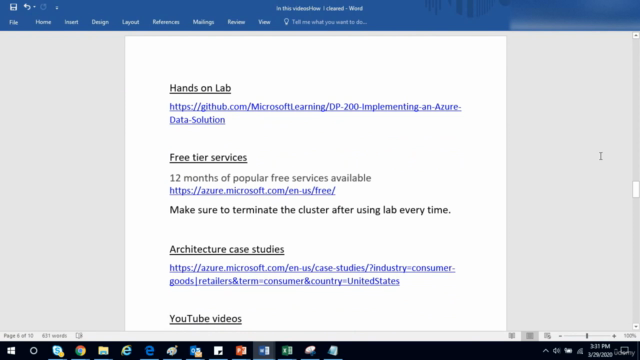Open the azure.microsoft.com free services link
The width and height of the screenshot is (640, 360).
click(x=252, y=191)
